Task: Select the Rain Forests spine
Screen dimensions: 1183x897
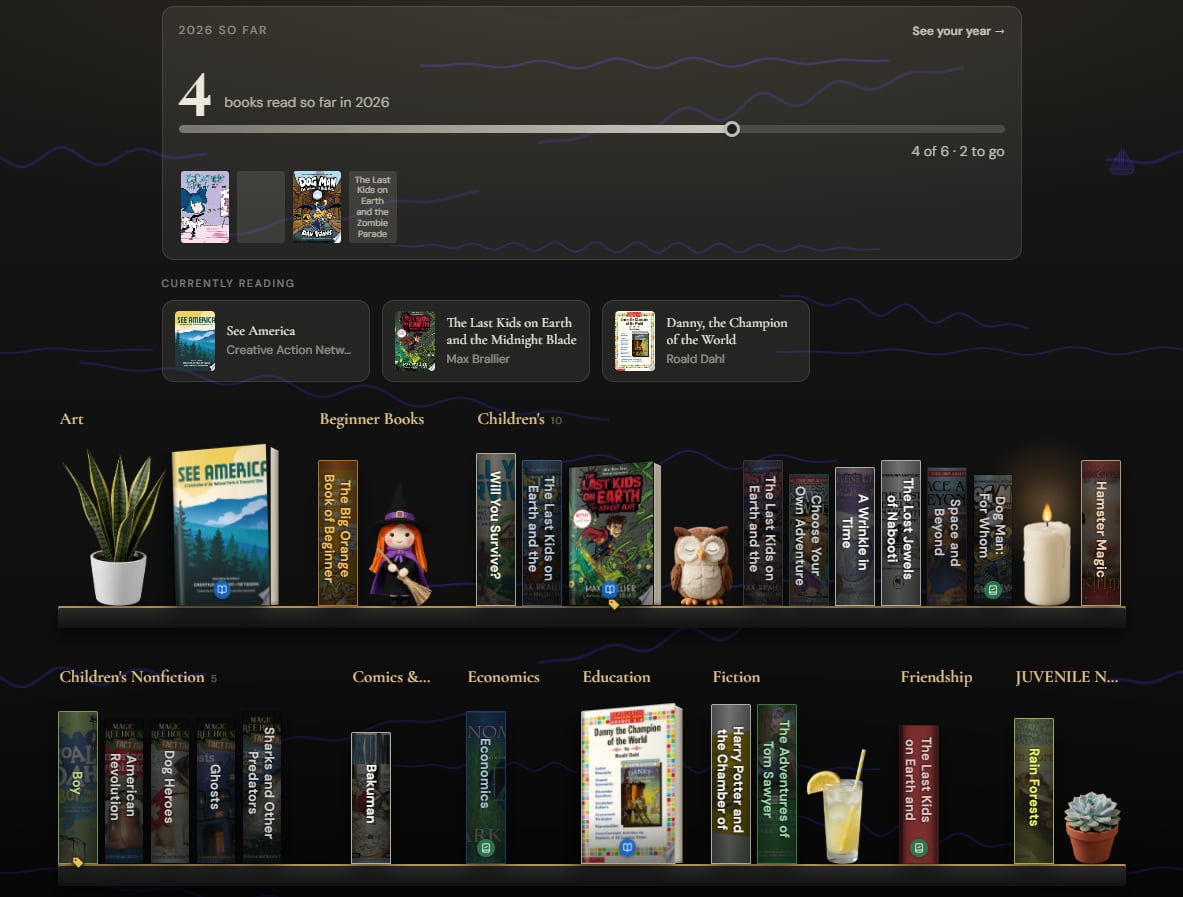Action: pyautogui.click(x=1034, y=791)
